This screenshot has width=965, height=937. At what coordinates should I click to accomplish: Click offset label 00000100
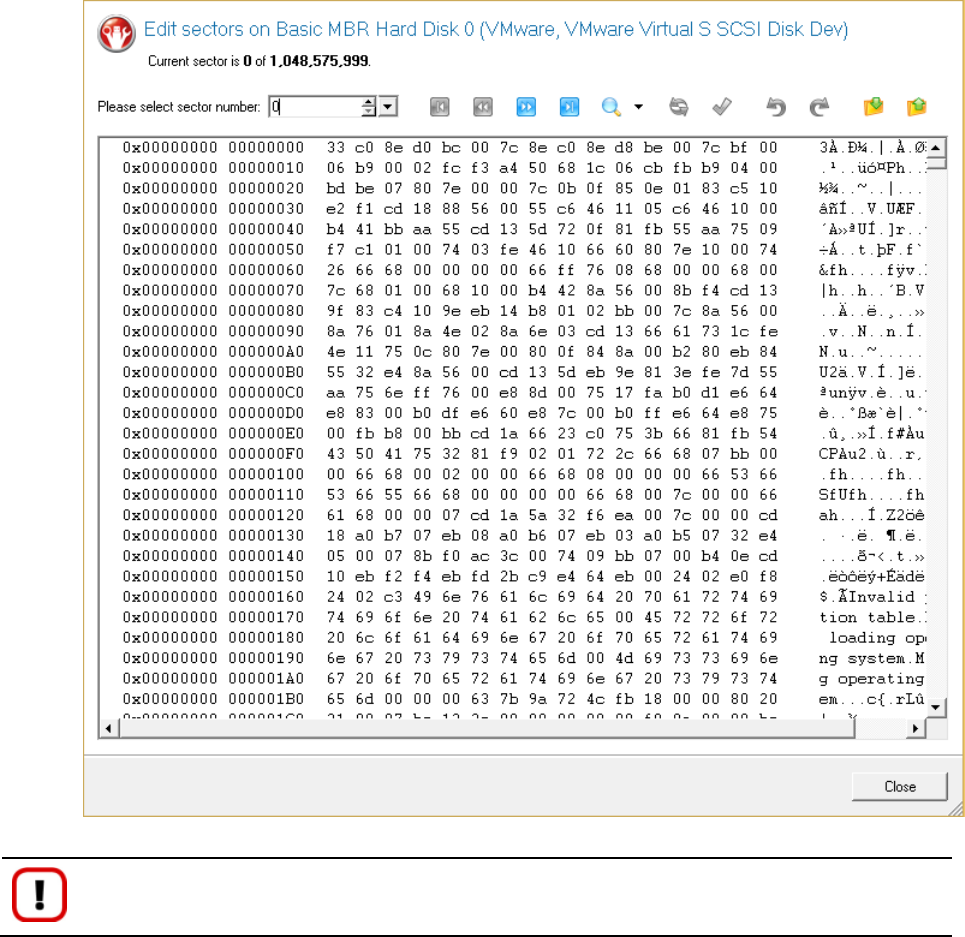pyautogui.click(x=266, y=474)
